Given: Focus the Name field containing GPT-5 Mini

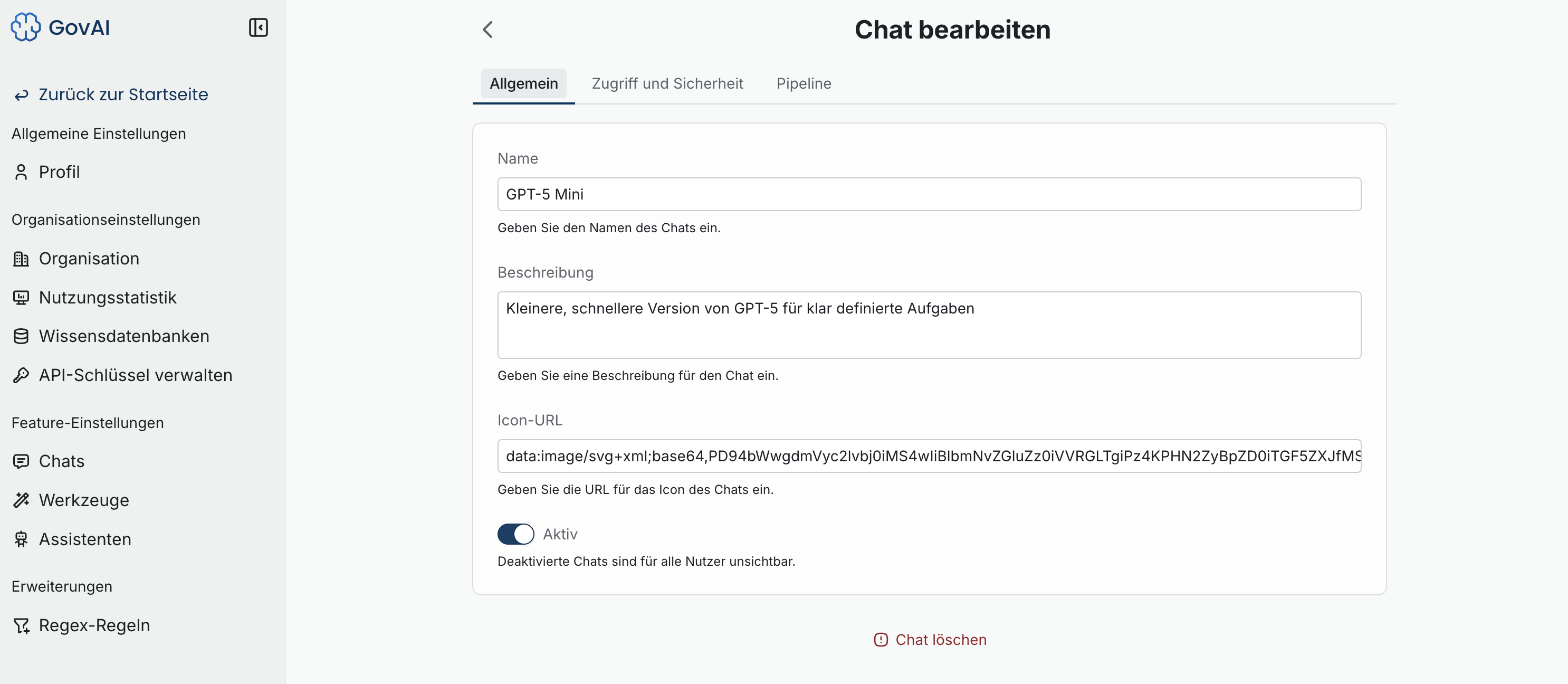Looking at the screenshot, I should (929, 194).
